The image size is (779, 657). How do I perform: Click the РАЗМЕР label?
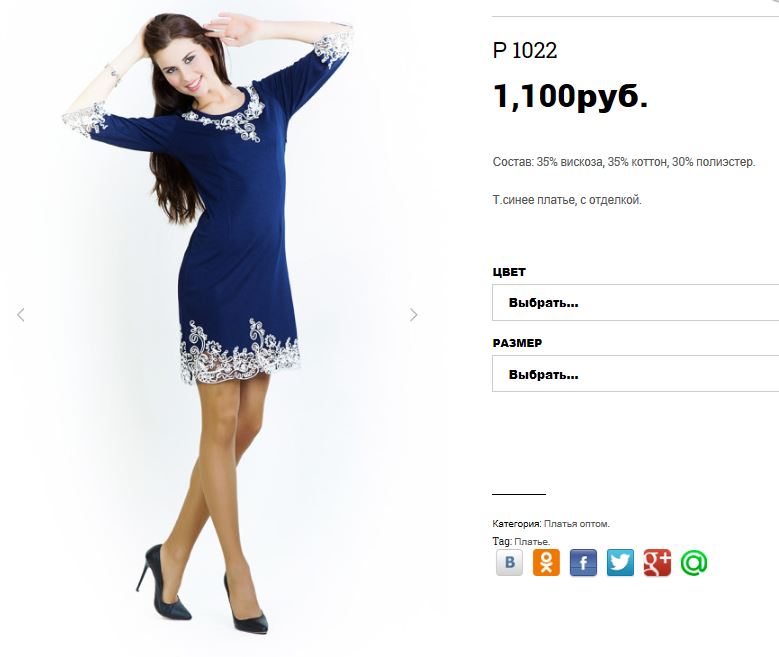click(x=517, y=343)
